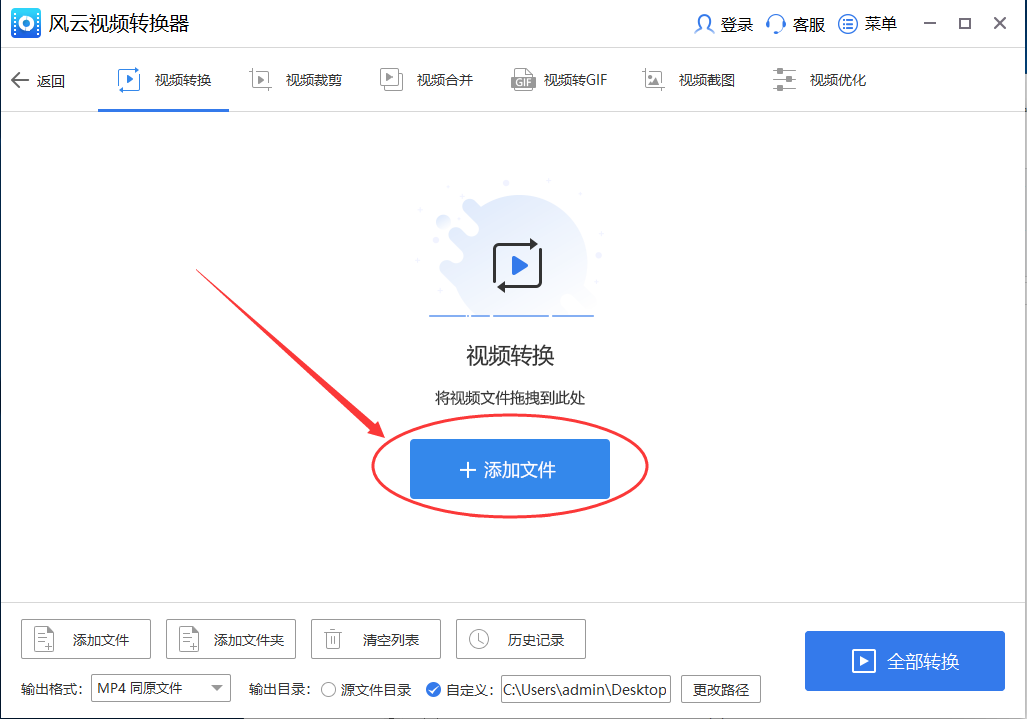Viewport: 1027px width, 719px height.
Task: Click the plus sign on blue 添加文件 button
Action: coord(468,470)
